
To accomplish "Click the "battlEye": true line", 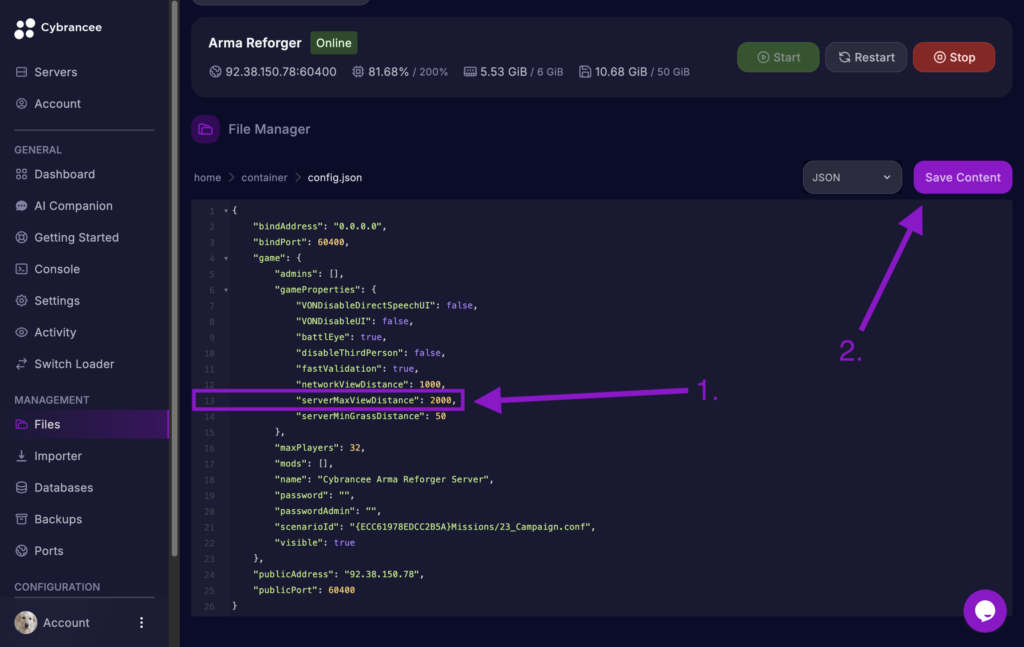I will coord(341,338).
